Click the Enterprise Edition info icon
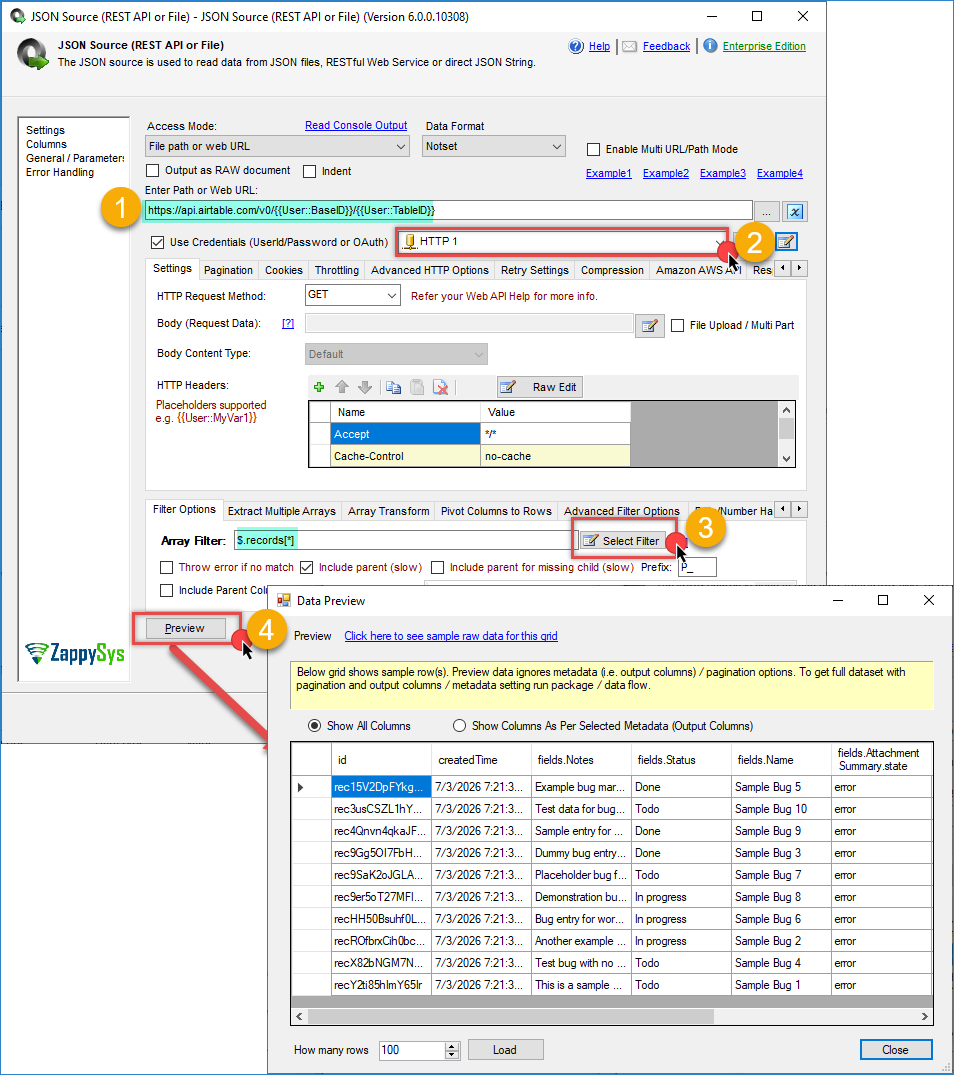Viewport: 954px width, 1075px height. point(710,45)
